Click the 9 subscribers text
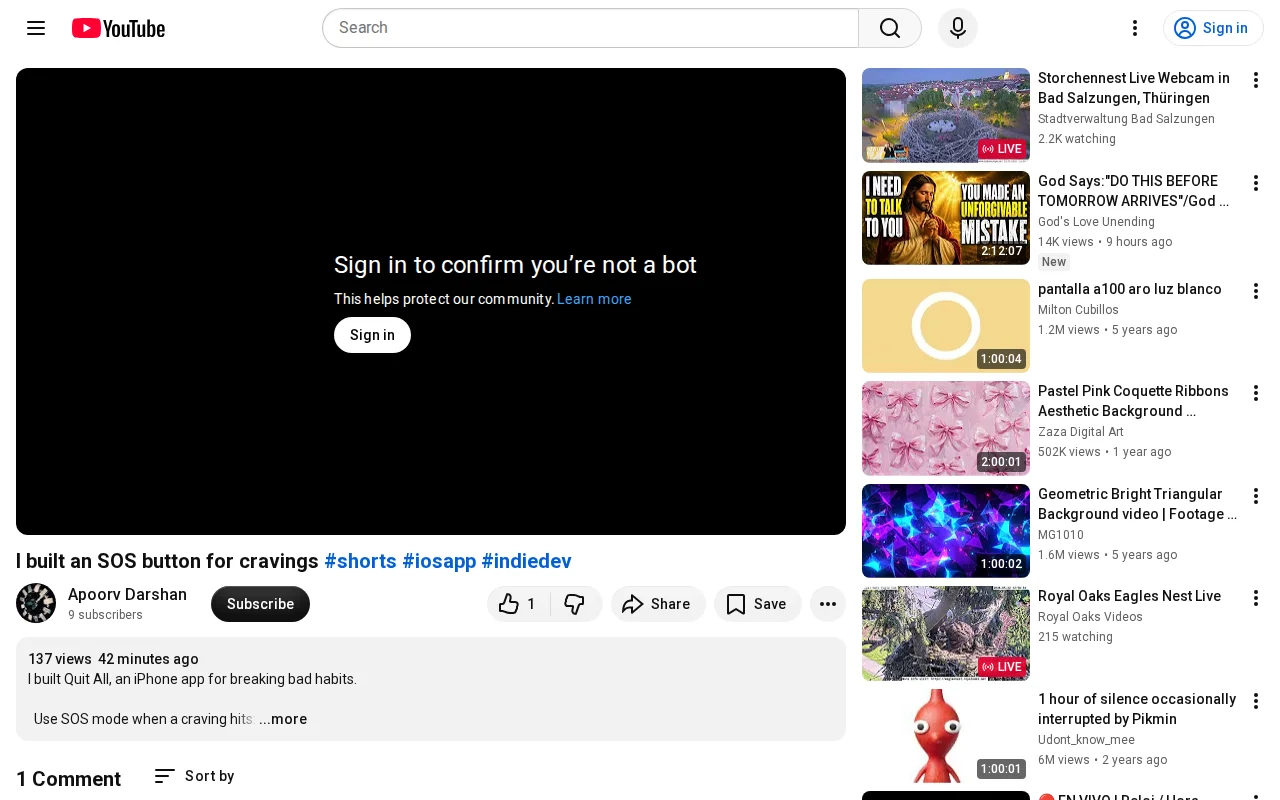This screenshot has height=800, width=1280. tap(105, 615)
